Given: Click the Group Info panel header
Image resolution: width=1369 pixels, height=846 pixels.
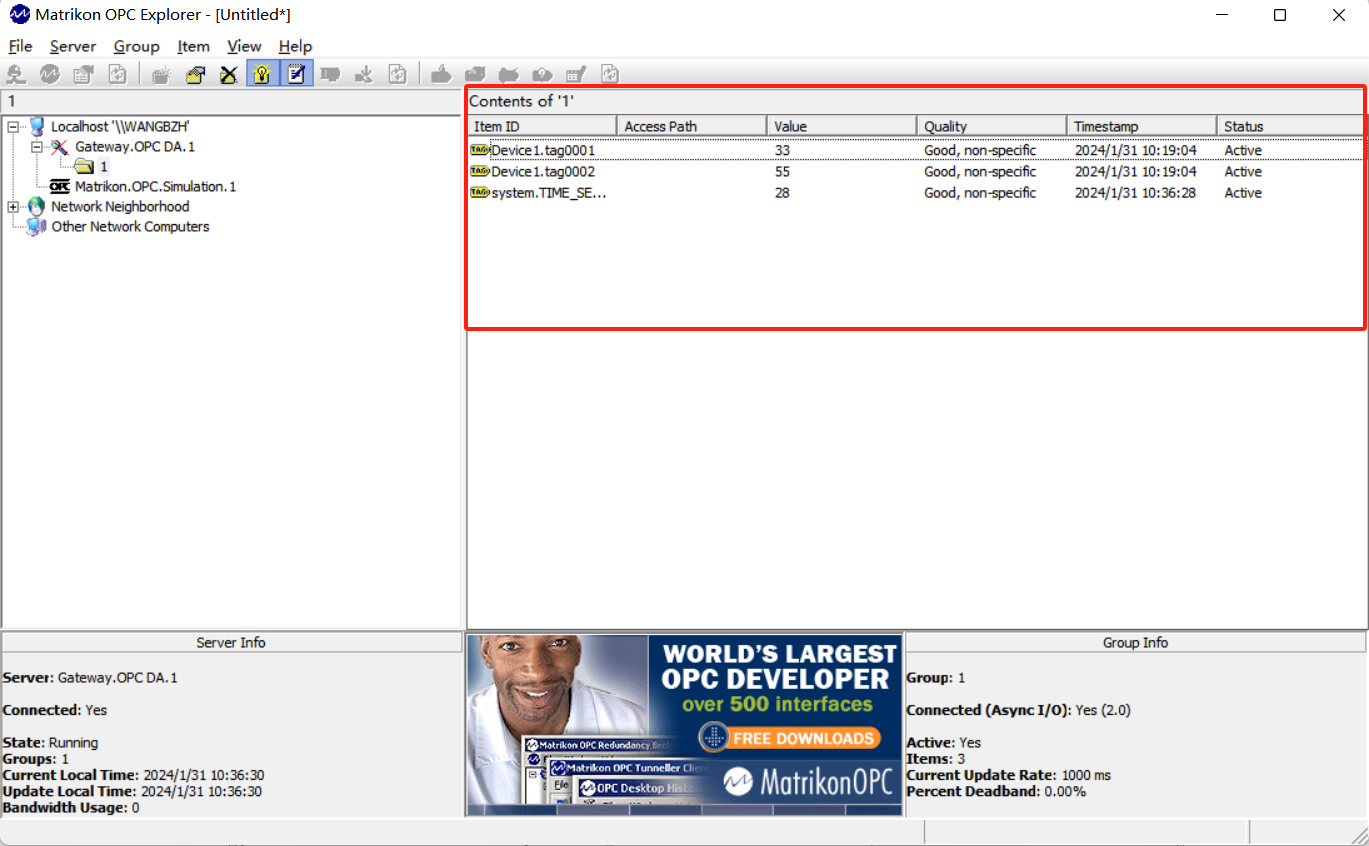Looking at the screenshot, I should pos(1135,642).
